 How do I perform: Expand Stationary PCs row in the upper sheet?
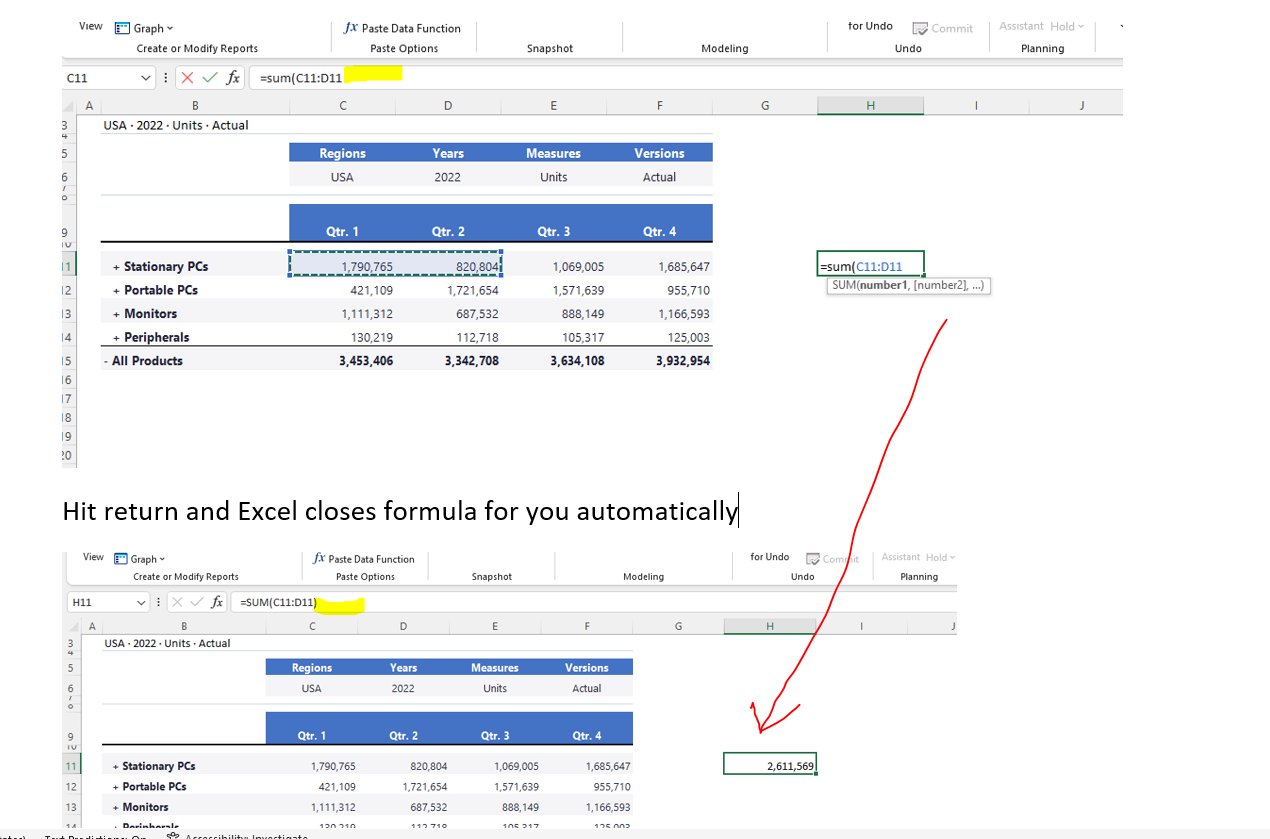pyautogui.click(x=116, y=267)
